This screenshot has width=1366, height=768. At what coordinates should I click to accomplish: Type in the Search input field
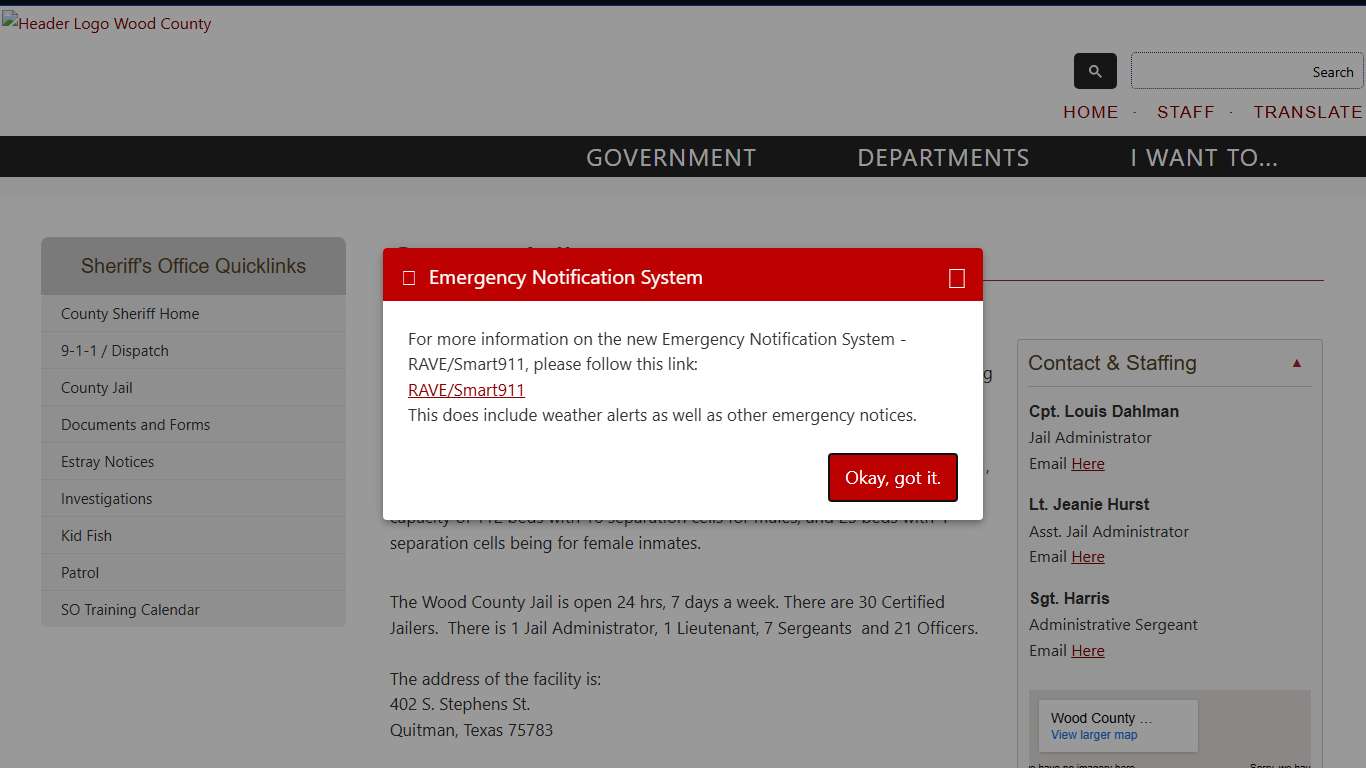pos(1246,72)
